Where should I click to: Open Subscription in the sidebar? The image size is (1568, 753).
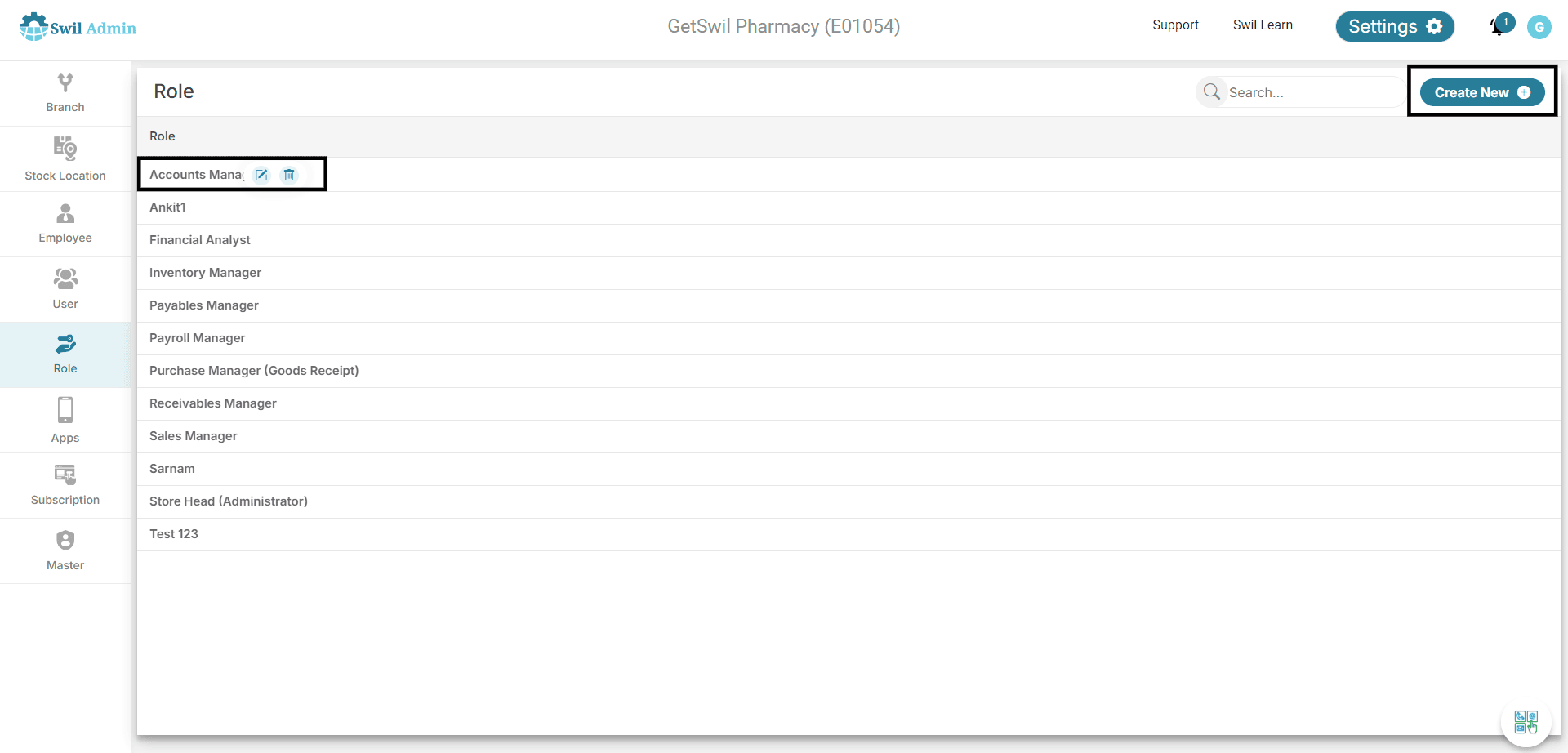click(x=65, y=486)
